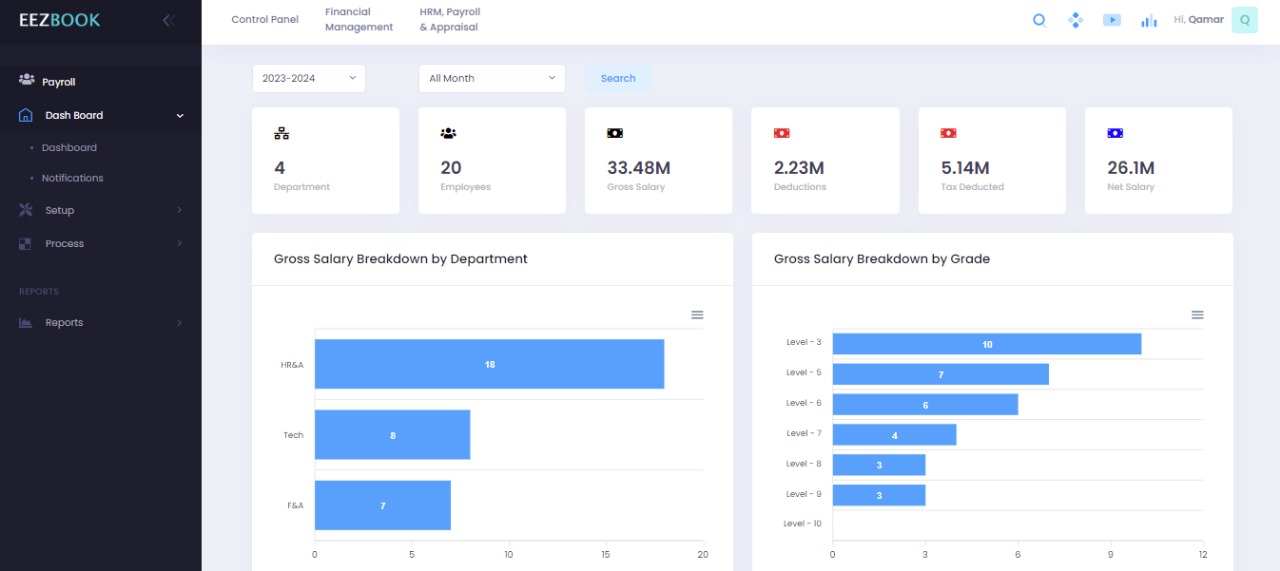Click the Search button
The height and width of the screenshot is (571, 1280).
click(x=618, y=78)
